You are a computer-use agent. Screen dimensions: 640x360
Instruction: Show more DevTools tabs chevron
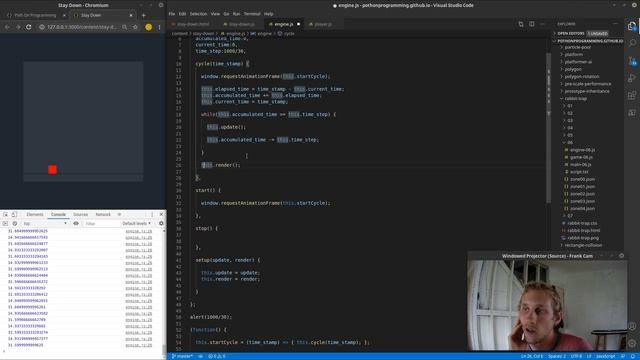(119, 214)
